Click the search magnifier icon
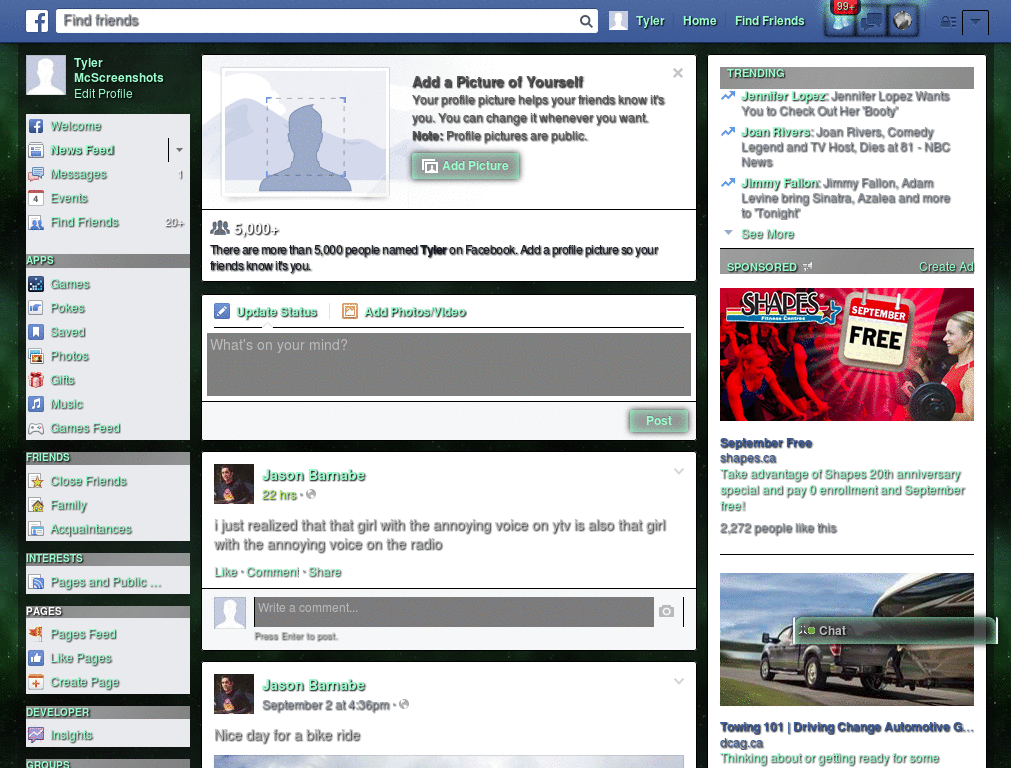The image size is (1024, 768). (x=586, y=21)
